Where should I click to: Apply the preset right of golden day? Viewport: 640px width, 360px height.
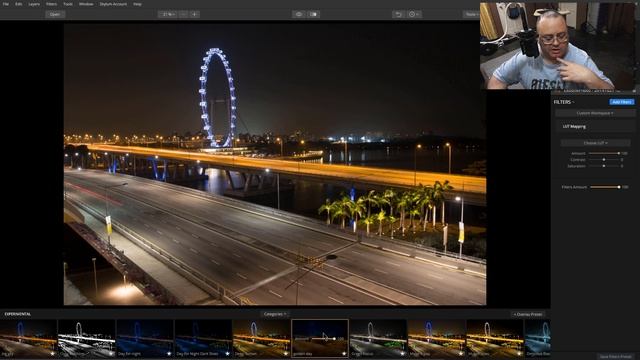pos(378,338)
